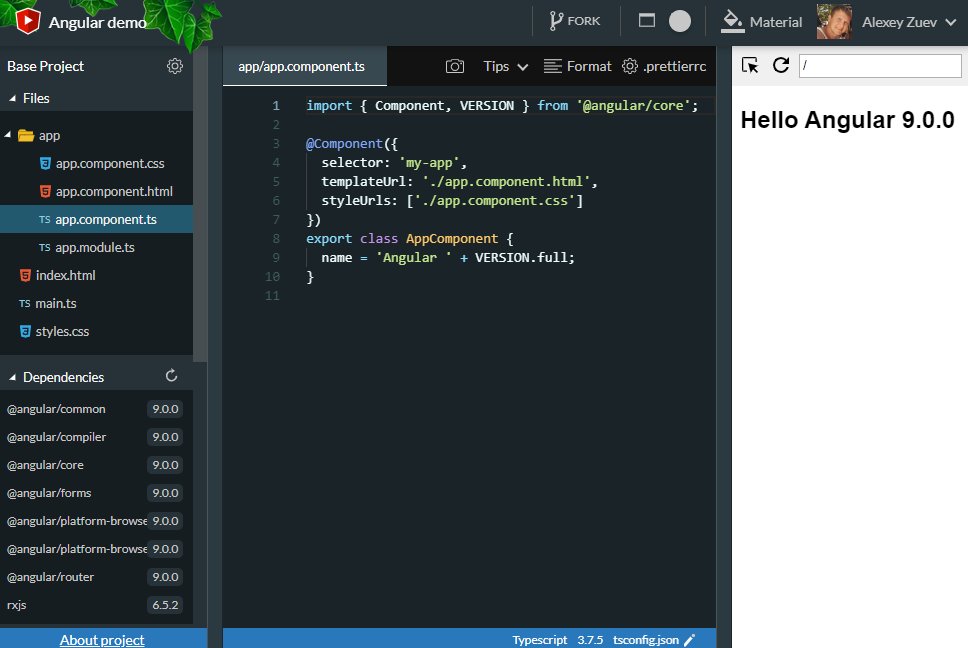The height and width of the screenshot is (648, 968).
Task: Click the Material theme label
Action: coord(775,22)
